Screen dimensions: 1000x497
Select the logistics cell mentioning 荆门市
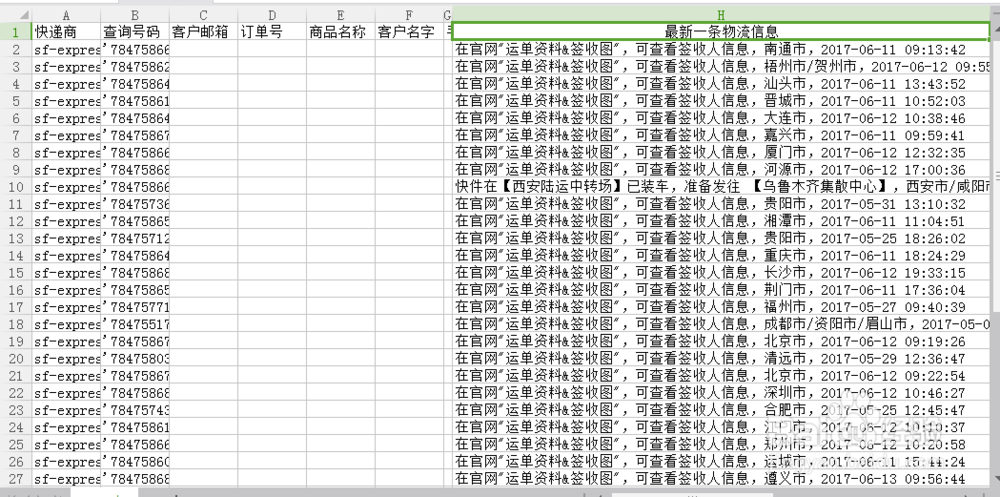tap(721, 290)
